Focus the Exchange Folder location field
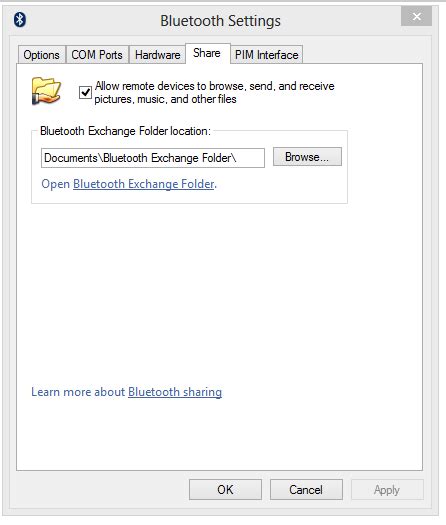The width and height of the screenshot is (446, 525). click(x=153, y=158)
